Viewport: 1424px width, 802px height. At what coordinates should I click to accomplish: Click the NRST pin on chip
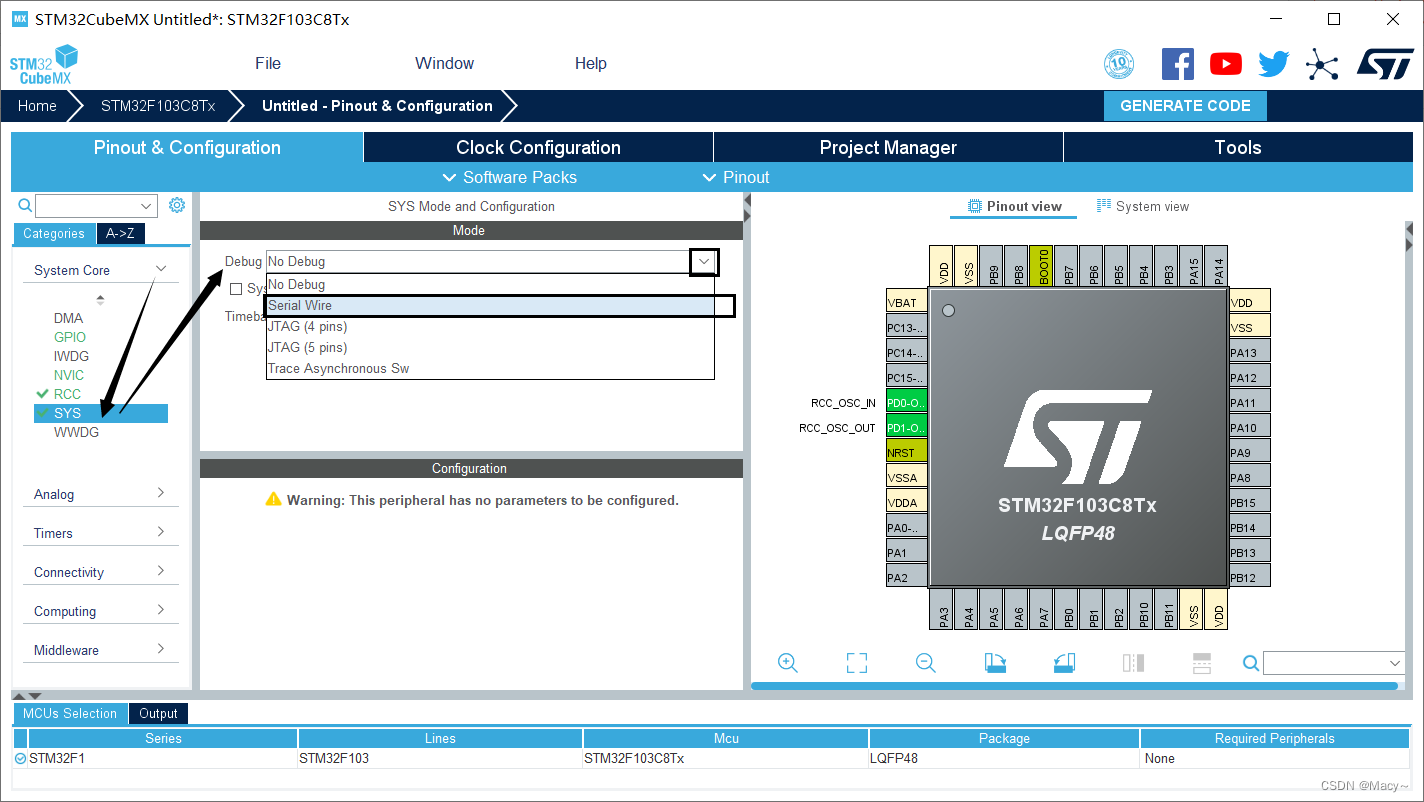tap(907, 452)
